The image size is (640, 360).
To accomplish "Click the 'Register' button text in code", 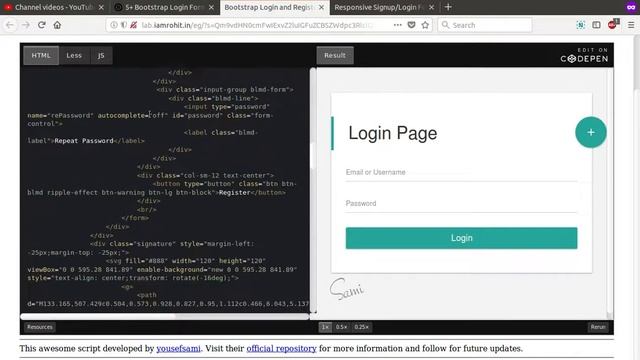I will (x=234, y=192).
